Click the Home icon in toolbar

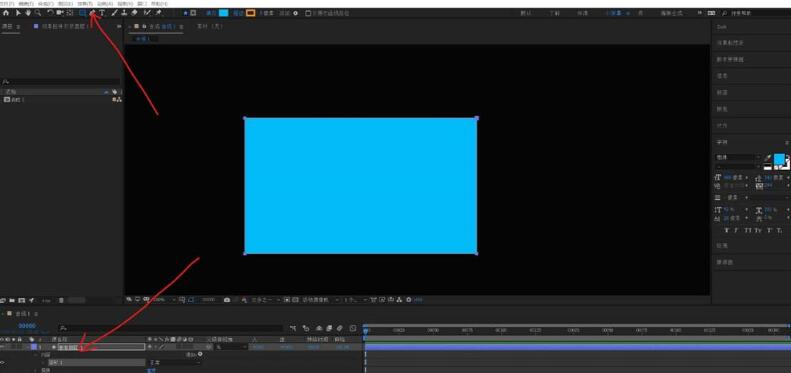click(6, 13)
